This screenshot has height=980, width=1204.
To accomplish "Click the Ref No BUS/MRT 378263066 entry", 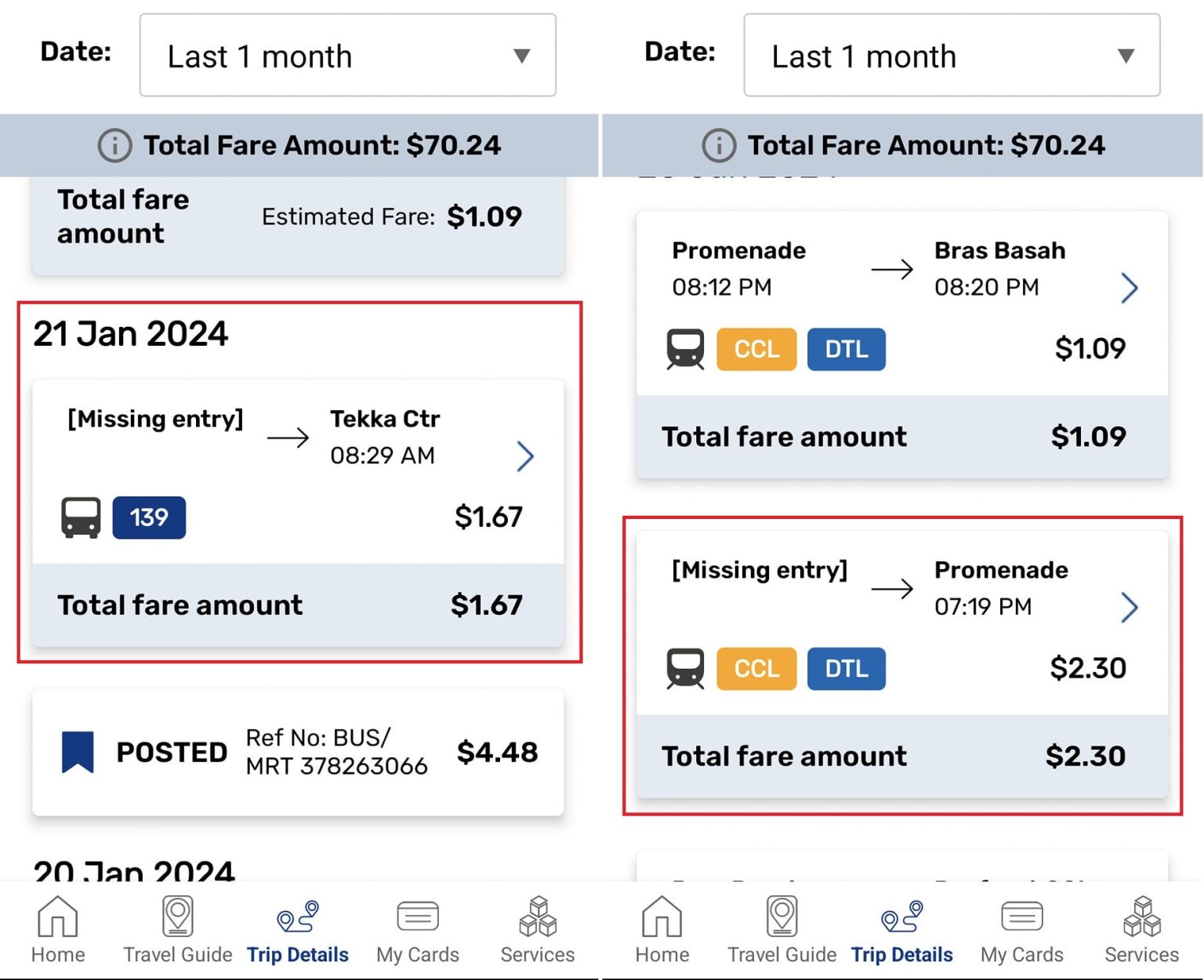I will pos(335,751).
